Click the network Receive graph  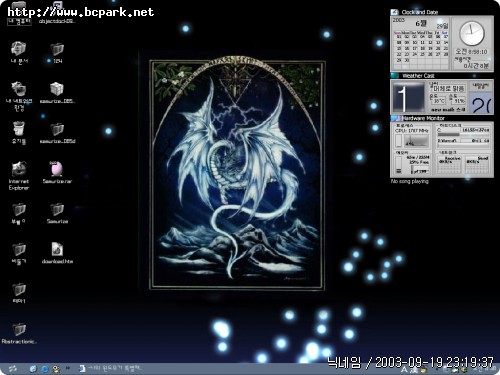(450, 166)
